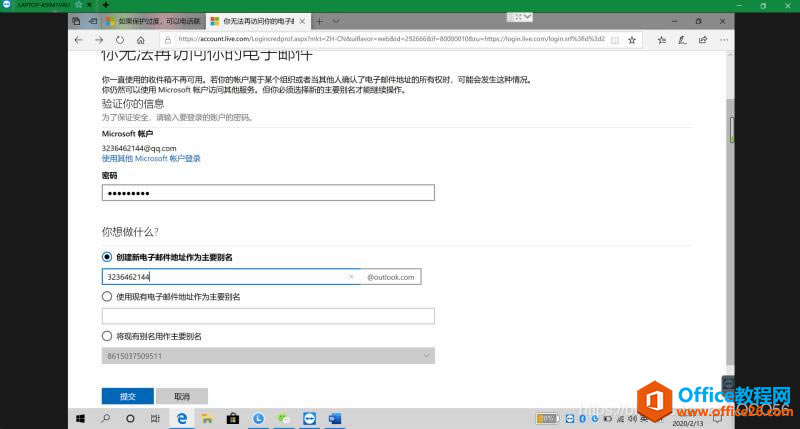Clear the alias input with X
This screenshot has width=800, height=429.
click(351, 277)
